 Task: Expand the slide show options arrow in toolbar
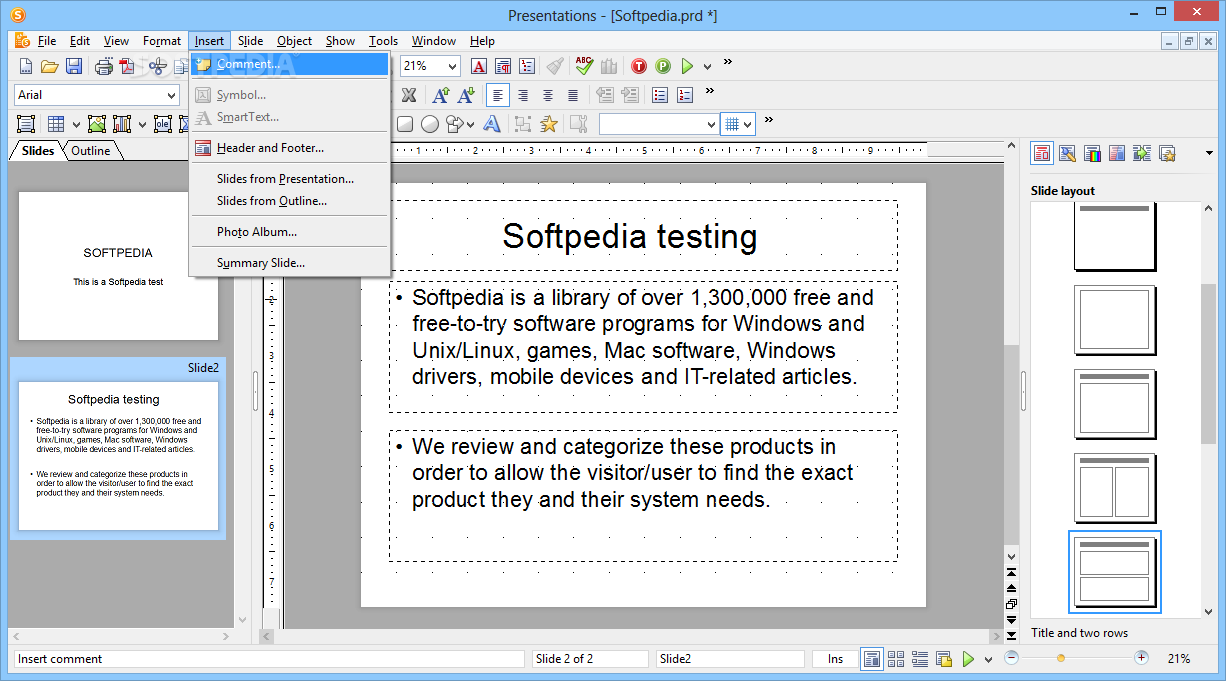pyautogui.click(x=707, y=67)
